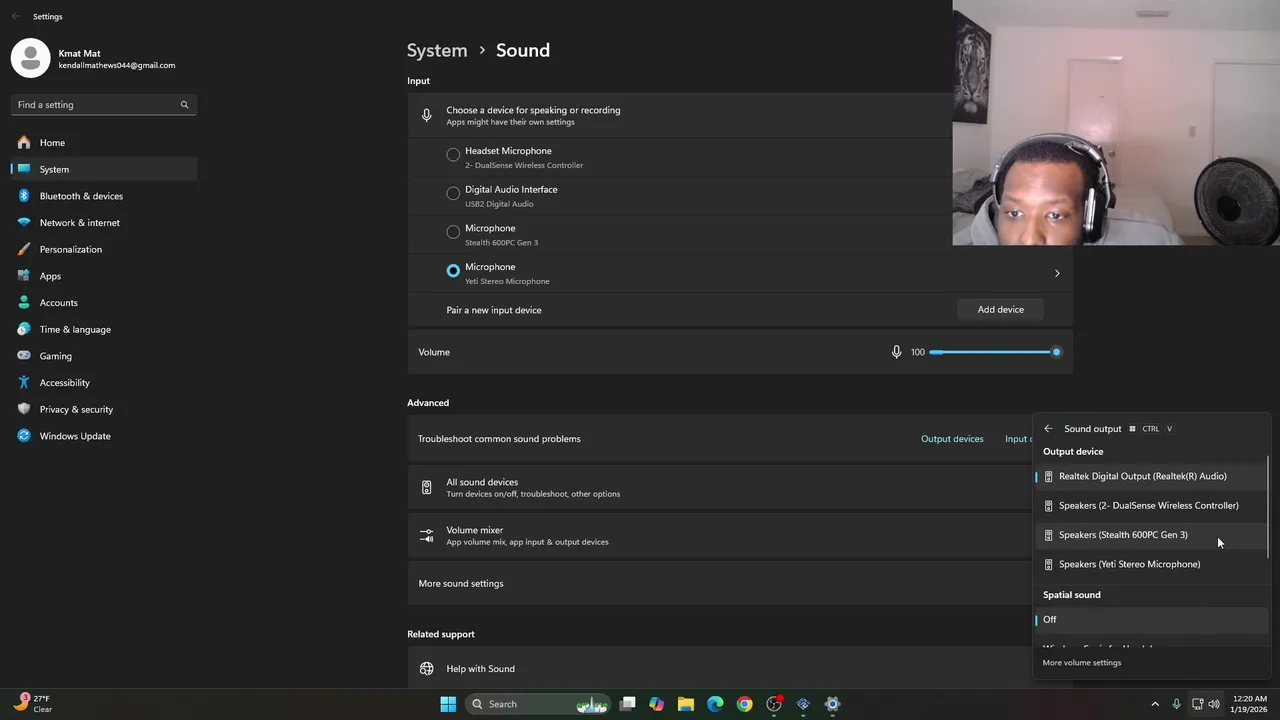Select Yeti Stereo Microphone input radio
Viewport: 1280px width, 720px height.
tap(453, 271)
